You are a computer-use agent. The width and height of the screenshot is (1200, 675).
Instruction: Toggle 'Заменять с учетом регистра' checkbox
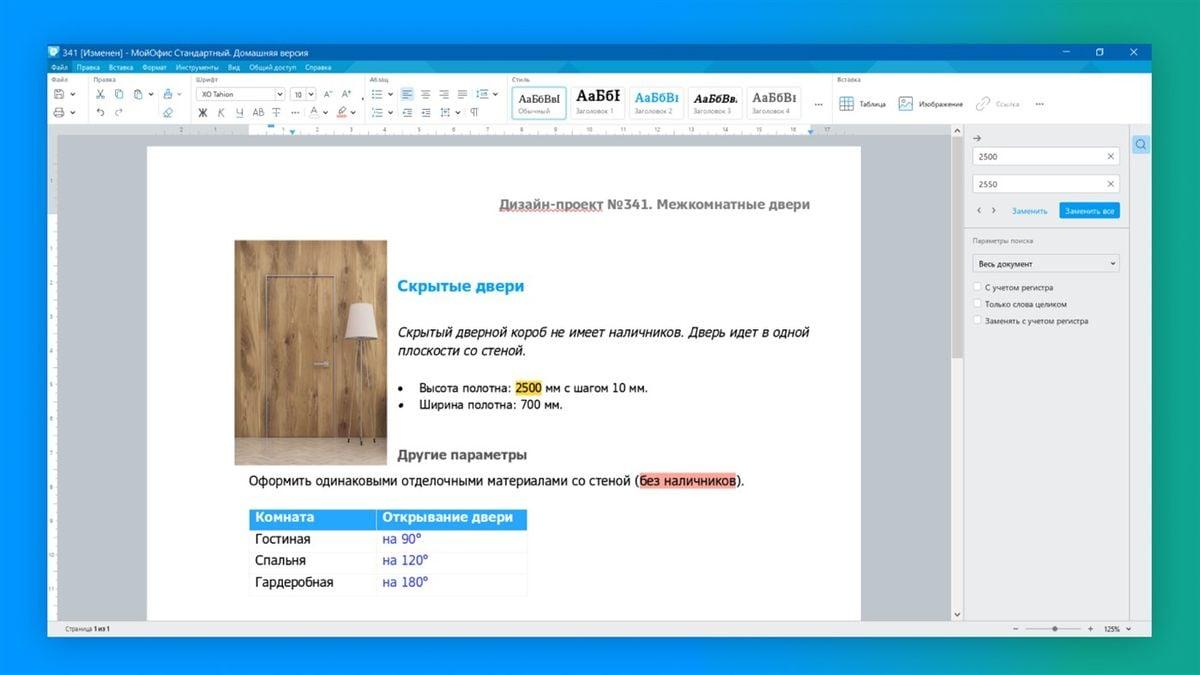click(x=977, y=321)
